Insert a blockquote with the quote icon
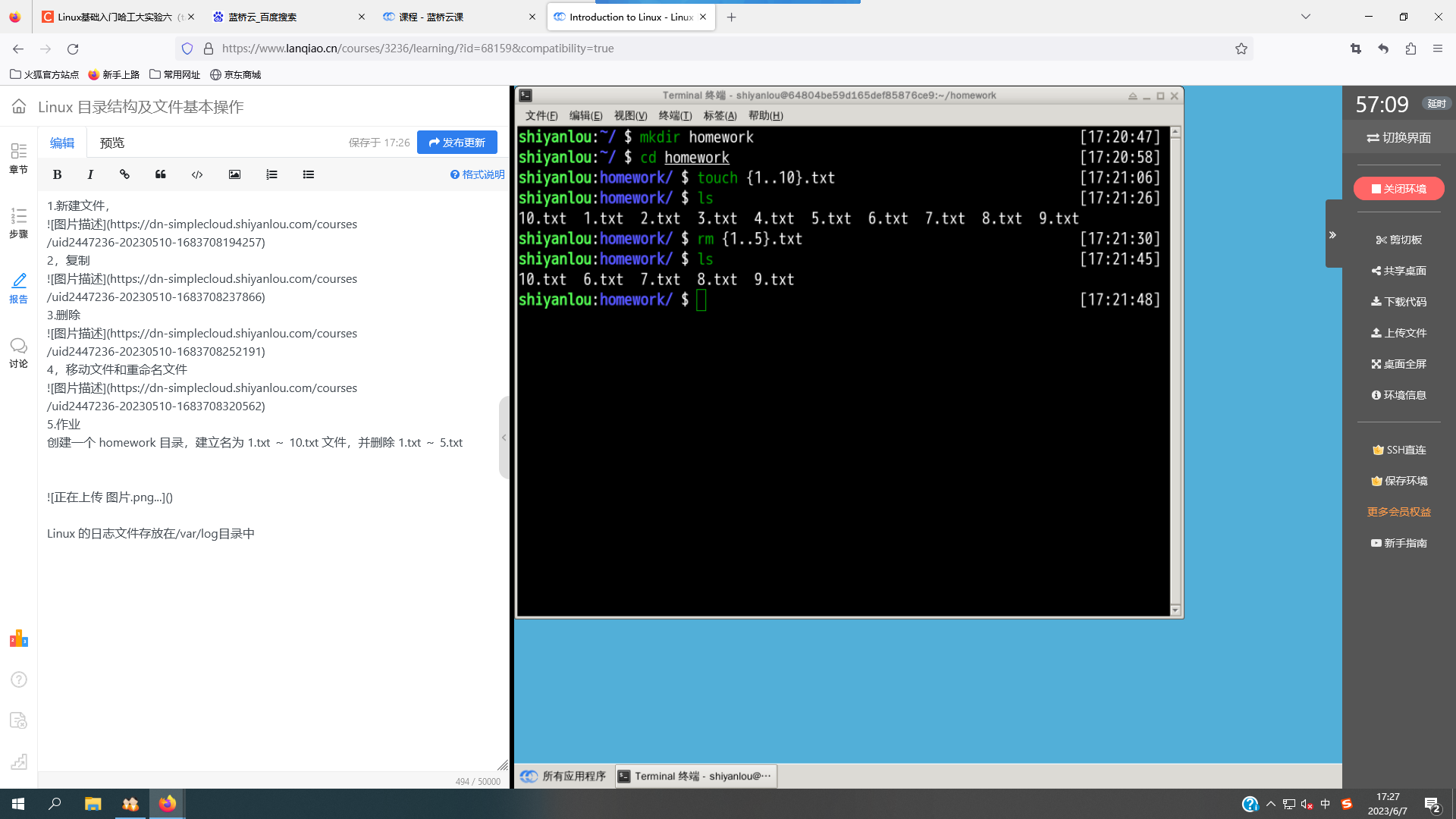Screen dimensions: 1456x819 (160, 174)
